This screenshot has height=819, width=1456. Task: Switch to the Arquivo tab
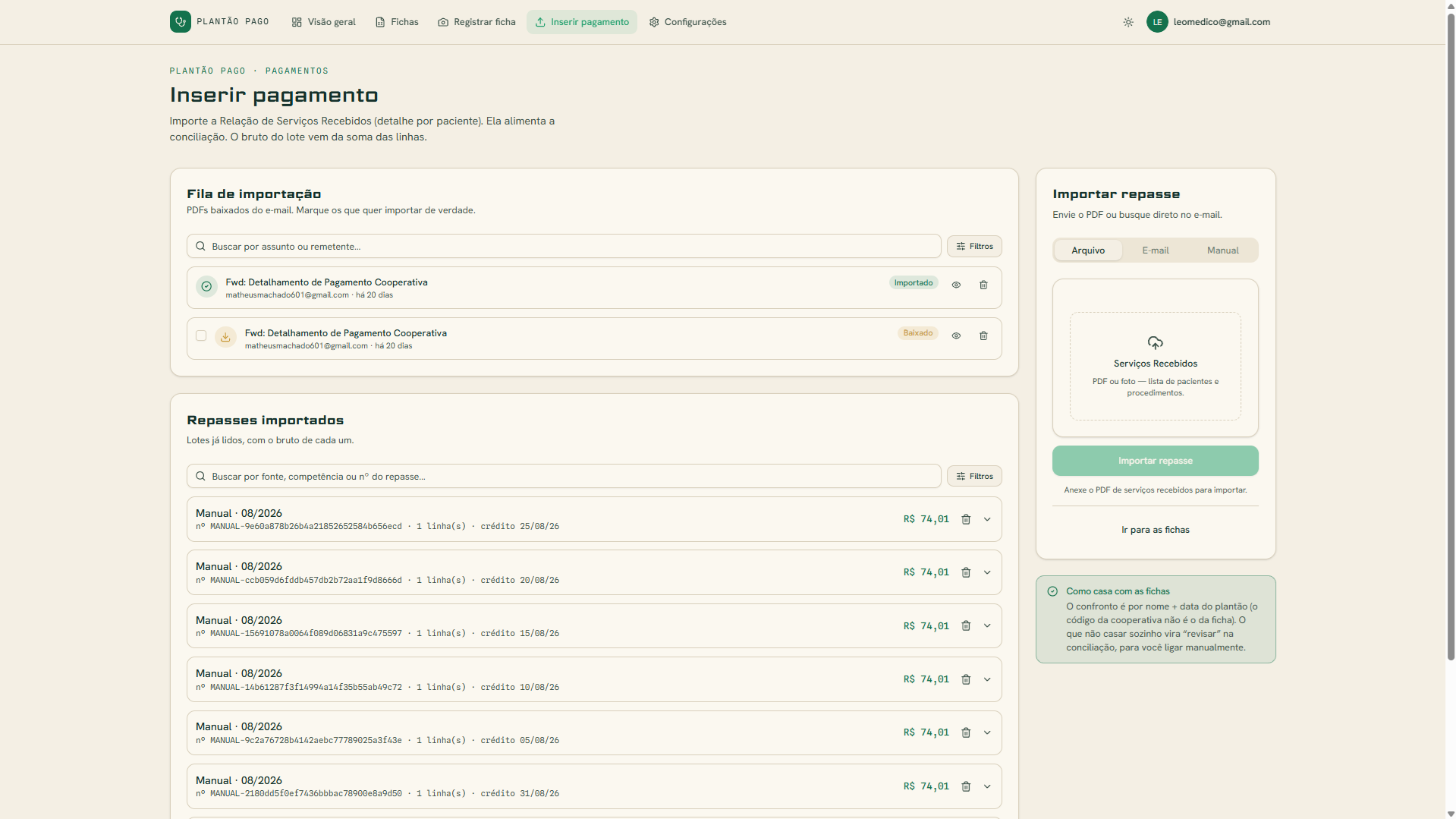tap(1088, 250)
